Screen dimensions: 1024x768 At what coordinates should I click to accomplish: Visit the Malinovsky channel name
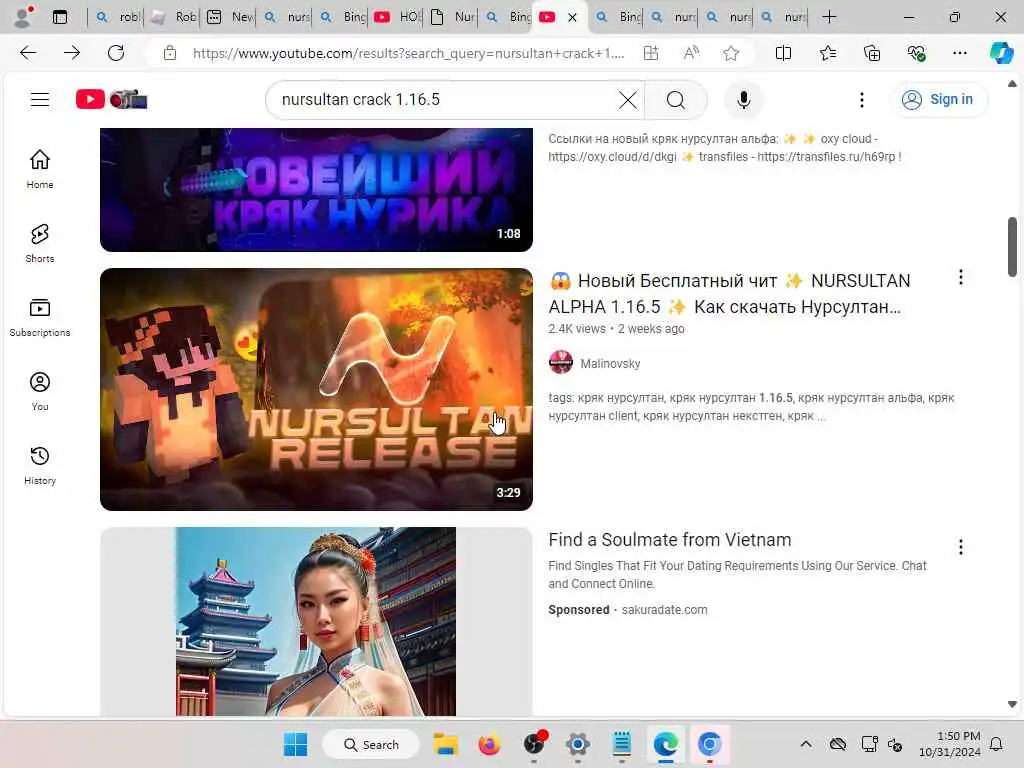click(610, 364)
